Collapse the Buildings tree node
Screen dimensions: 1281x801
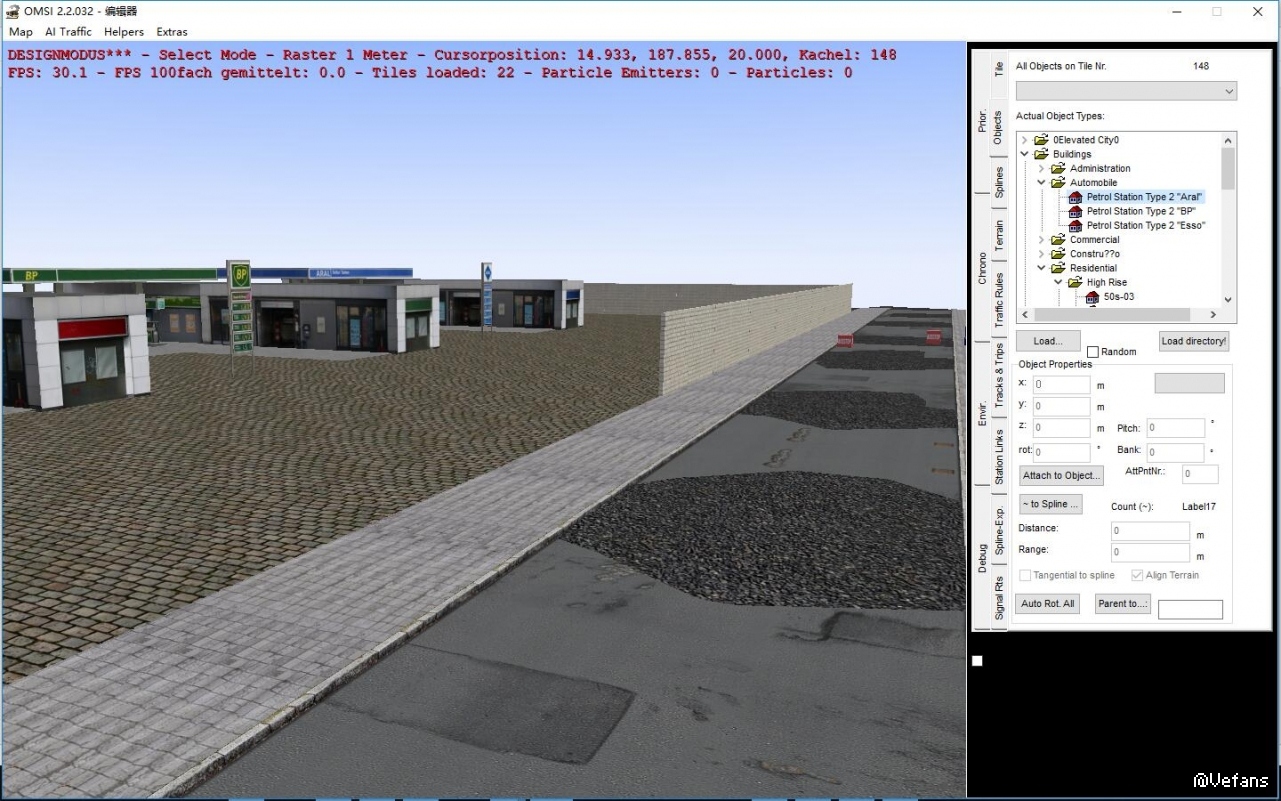(x=1024, y=154)
